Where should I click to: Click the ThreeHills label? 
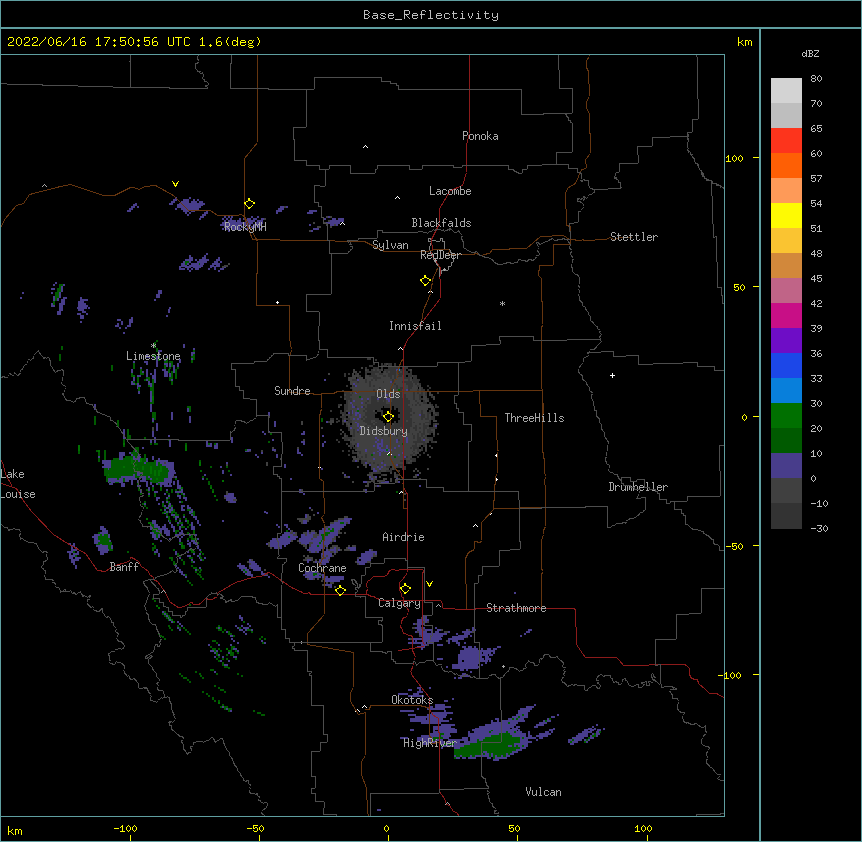coord(534,418)
